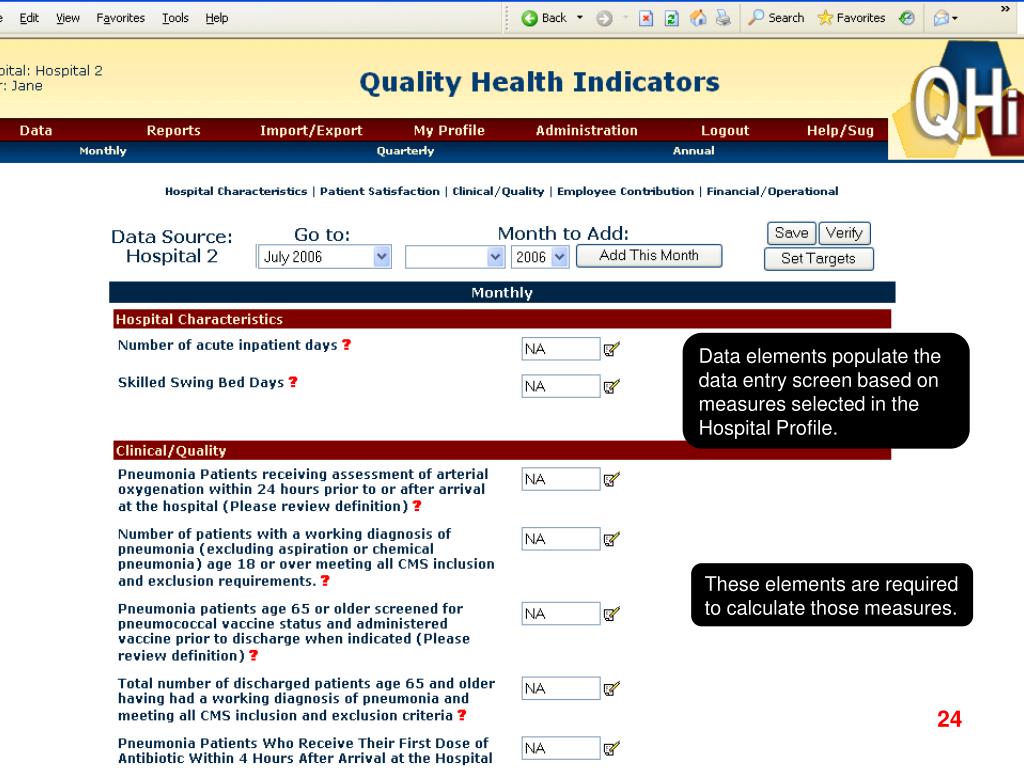Open the My Profile tab
This screenshot has height=768, width=1024.
pyautogui.click(x=449, y=131)
